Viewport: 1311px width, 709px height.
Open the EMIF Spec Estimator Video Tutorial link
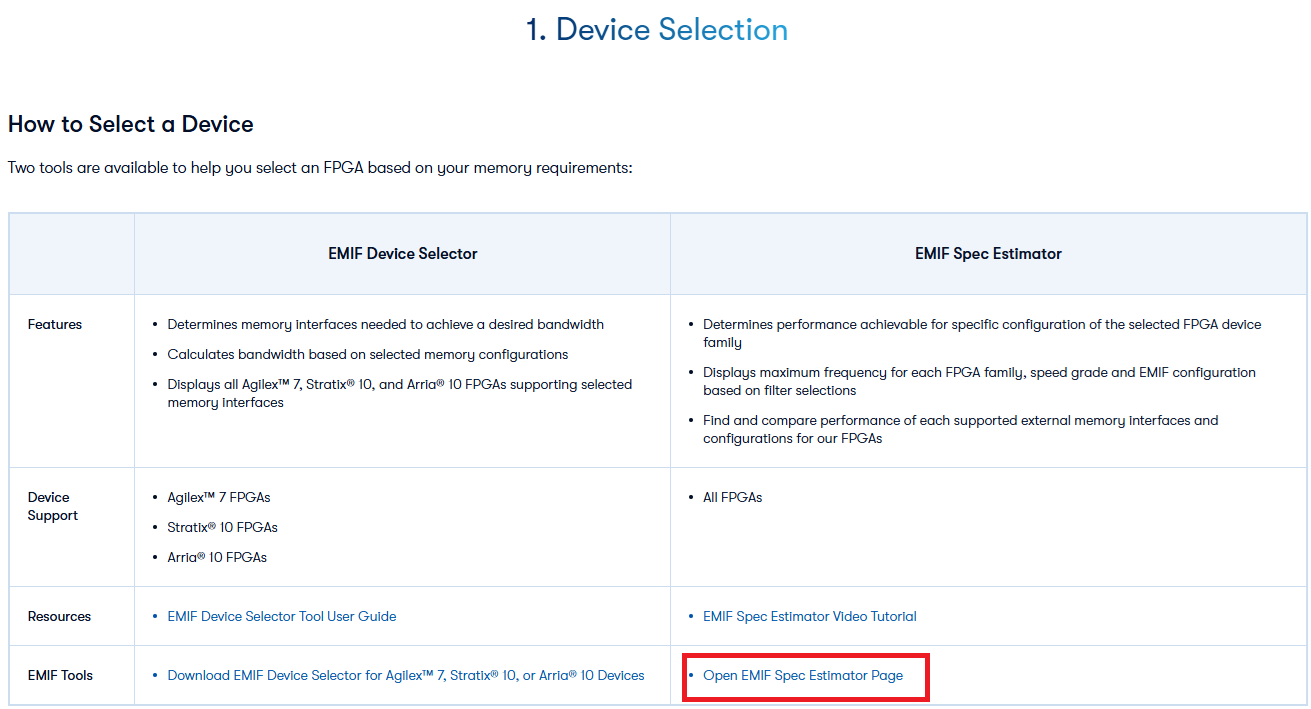point(809,617)
